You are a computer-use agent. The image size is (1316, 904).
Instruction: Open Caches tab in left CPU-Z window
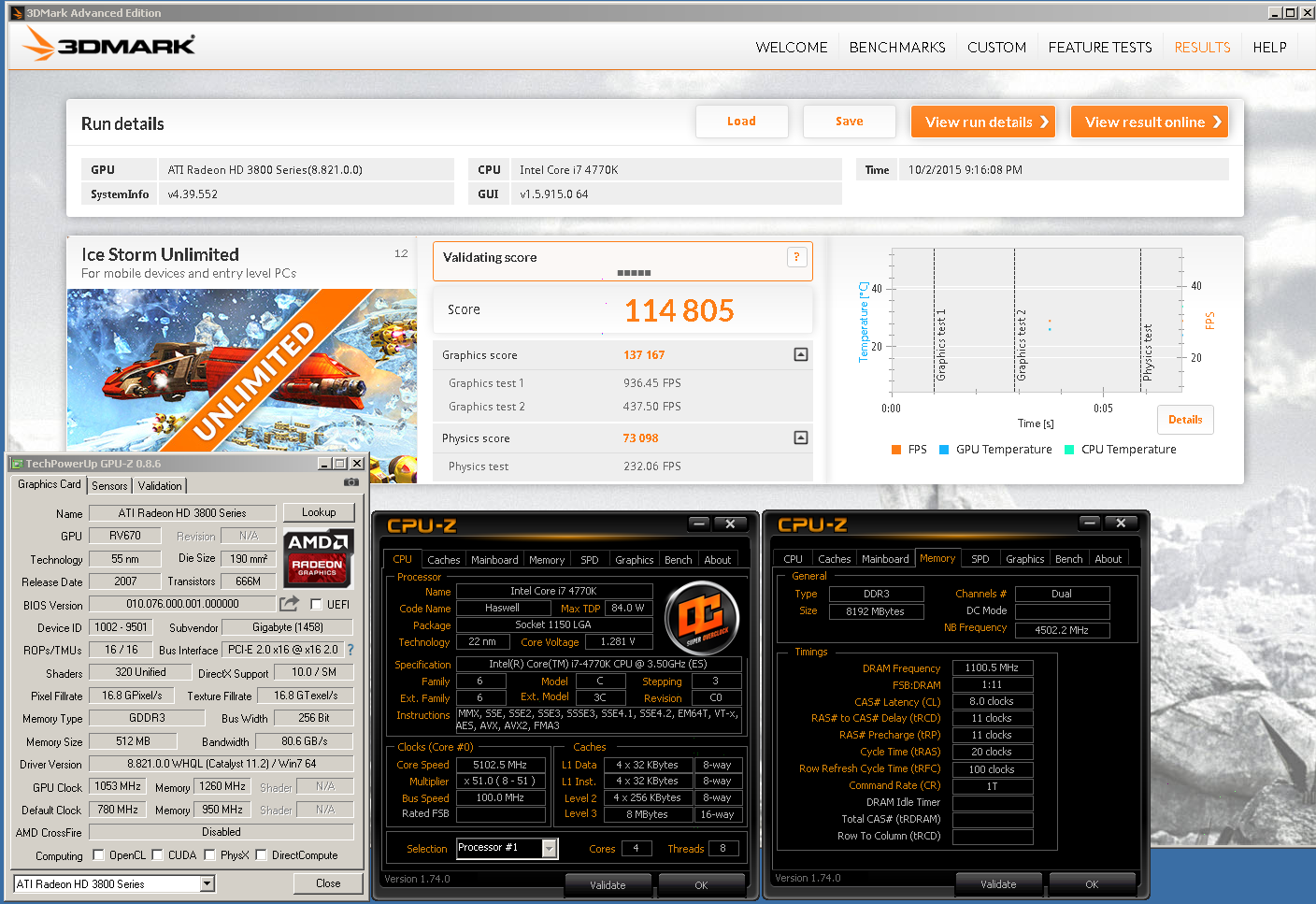click(x=443, y=559)
